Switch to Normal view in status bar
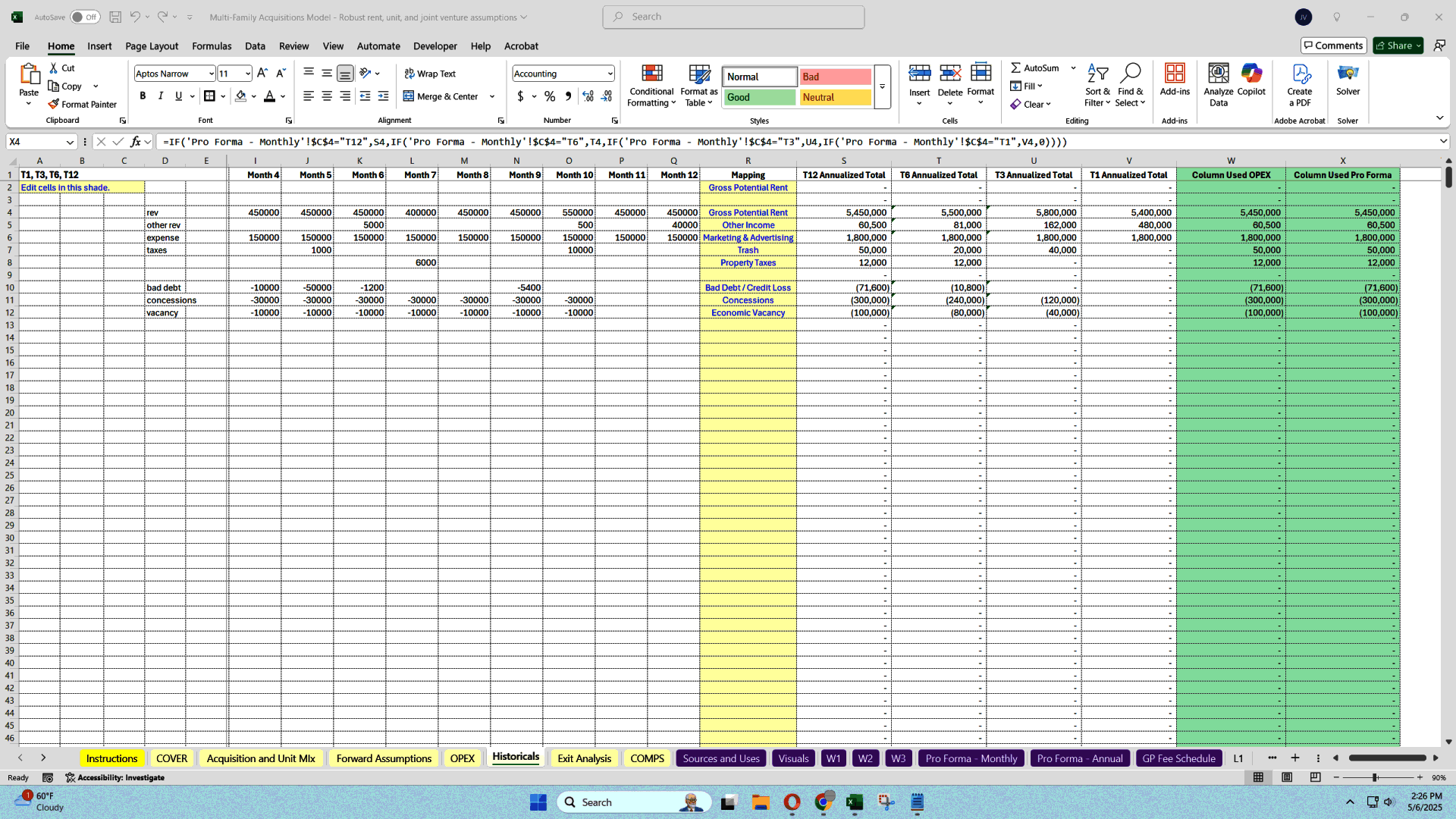Viewport: 1456px width, 819px height. 1258,777
